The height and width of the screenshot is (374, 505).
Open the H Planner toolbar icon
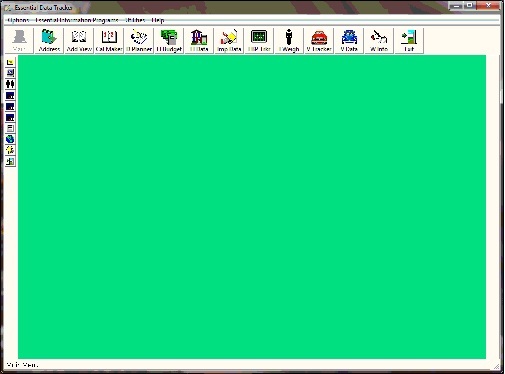[139, 40]
